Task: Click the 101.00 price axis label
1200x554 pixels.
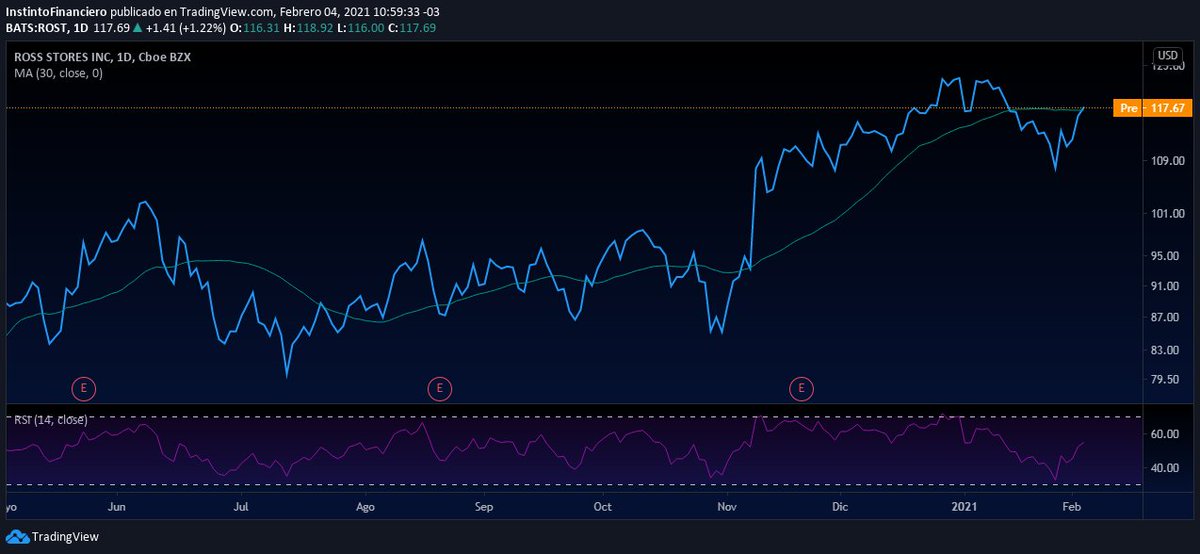Action: click(x=1167, y=214)
